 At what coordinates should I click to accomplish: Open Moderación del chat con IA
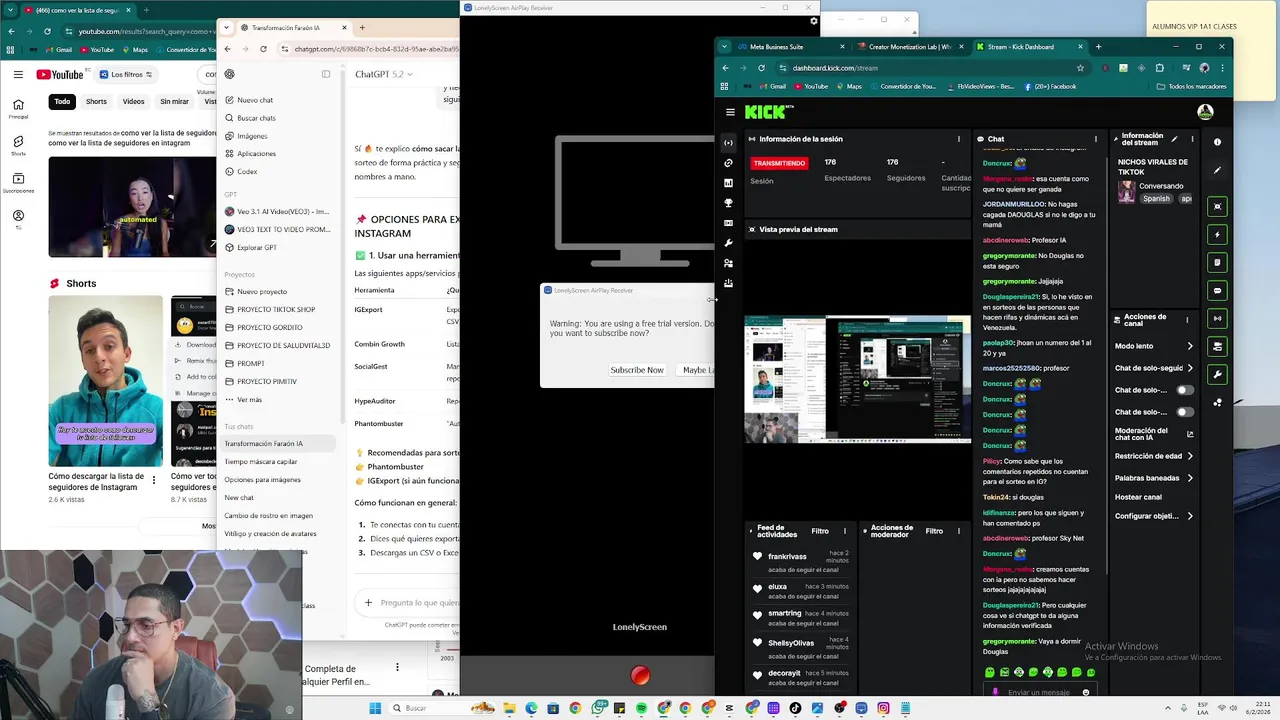click(x=1154, y=434)
